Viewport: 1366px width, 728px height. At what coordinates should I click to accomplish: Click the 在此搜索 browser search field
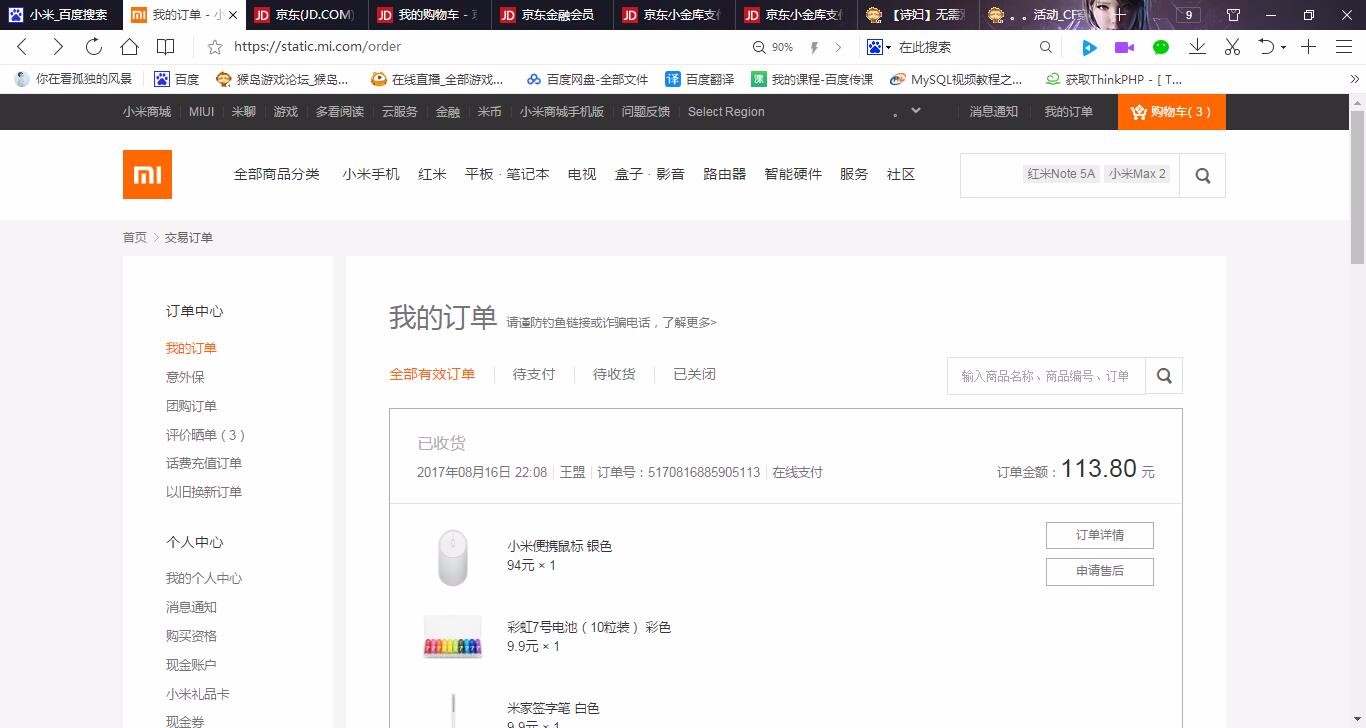(965, 47)
